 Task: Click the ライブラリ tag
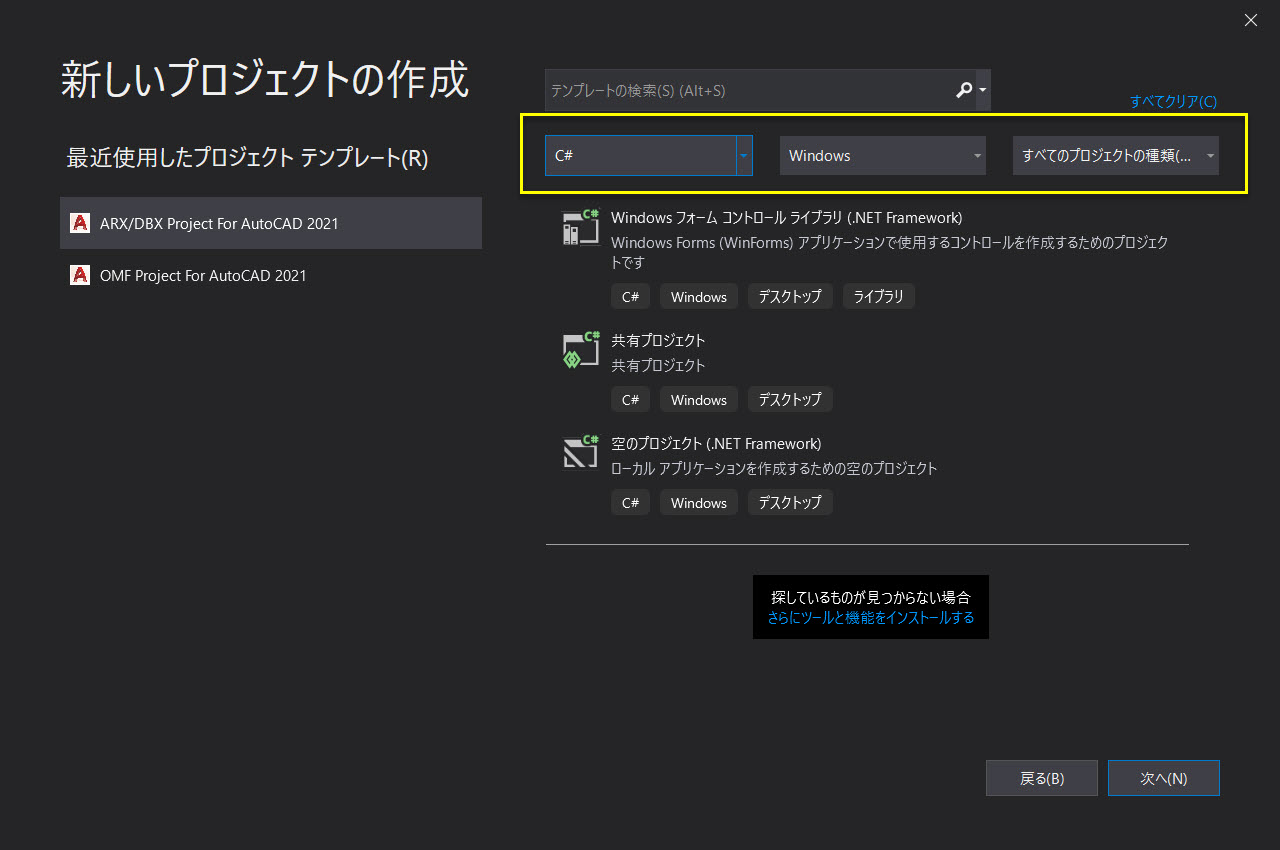879,296
